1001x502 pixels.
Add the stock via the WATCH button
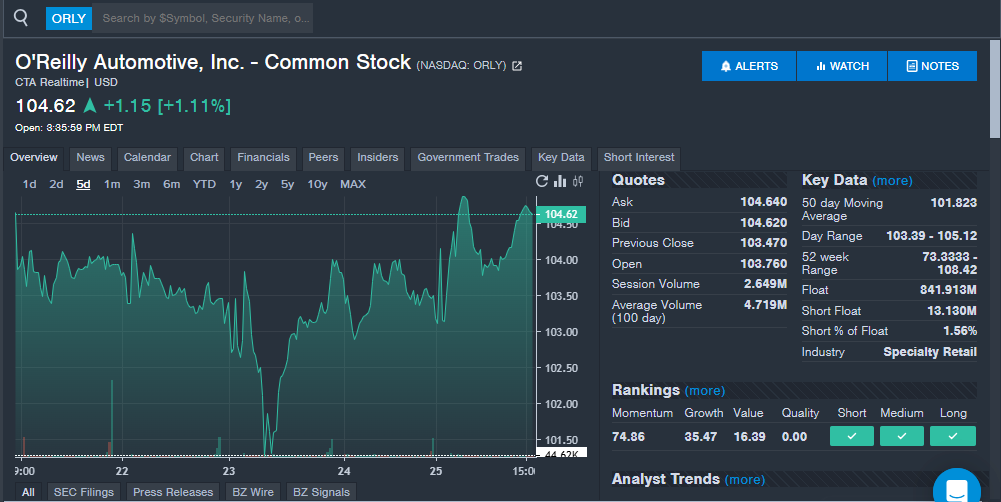(x=842, y=66)
